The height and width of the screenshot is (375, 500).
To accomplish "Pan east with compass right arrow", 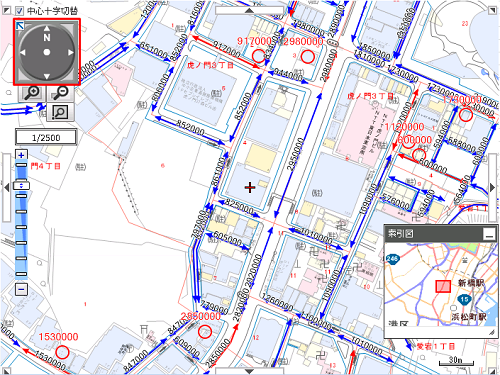I will pyautogui.click(x=71, y=52).
